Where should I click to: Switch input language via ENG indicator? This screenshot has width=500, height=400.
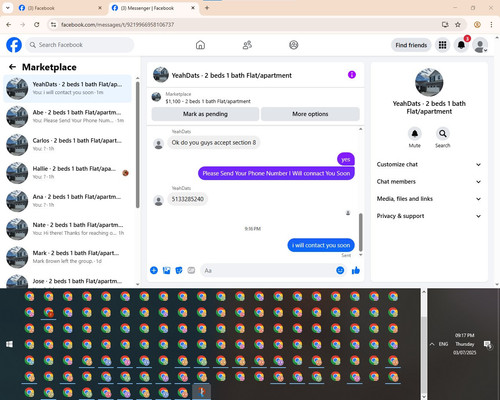pyautogui.click(x=443, y=344)
